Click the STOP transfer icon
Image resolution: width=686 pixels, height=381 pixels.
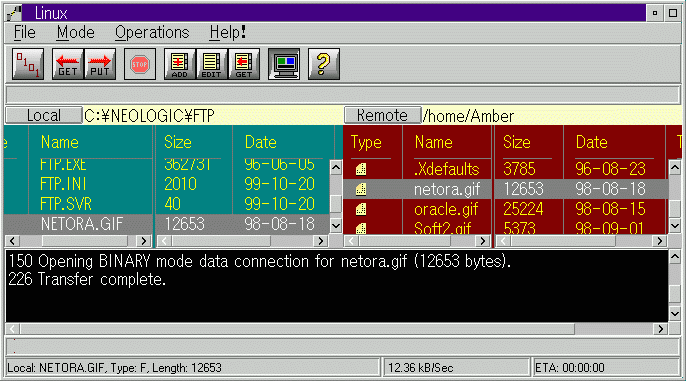click(x=140, y=64)
